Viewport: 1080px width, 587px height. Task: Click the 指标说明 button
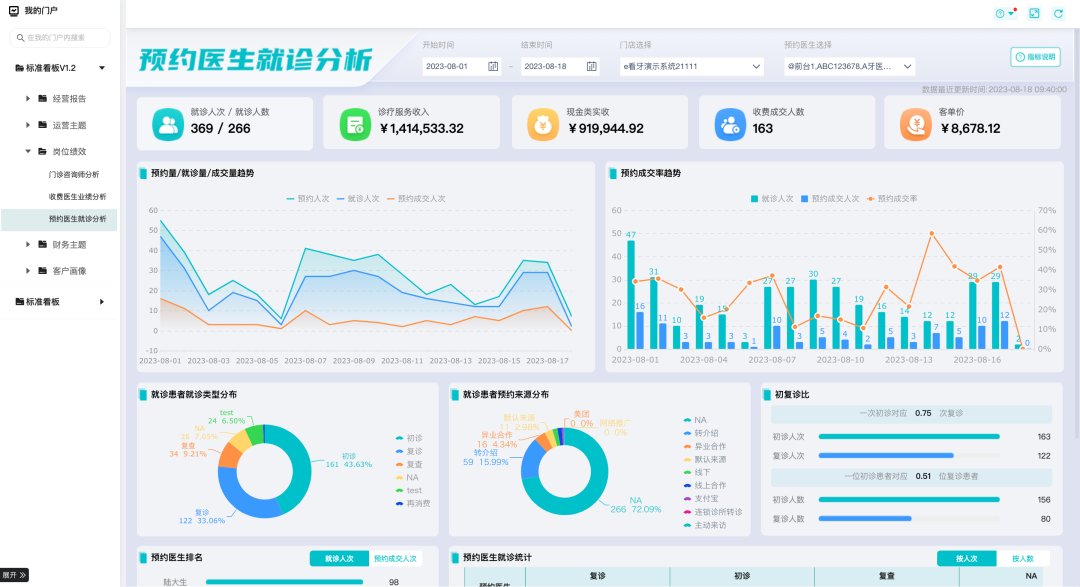coord(1035,57)
